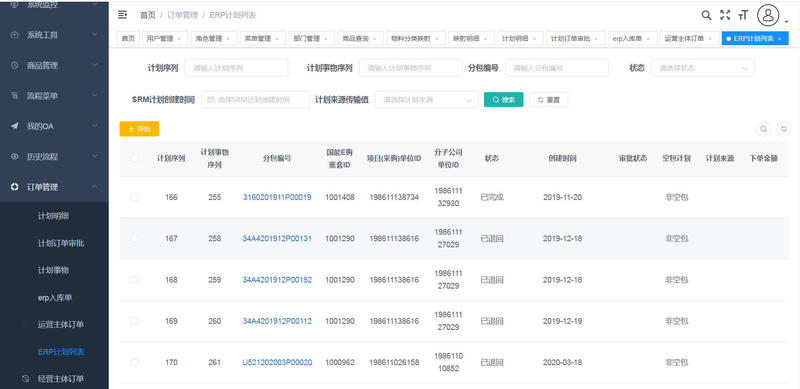Click the green 搜索 button

click(x=504, y=100)
